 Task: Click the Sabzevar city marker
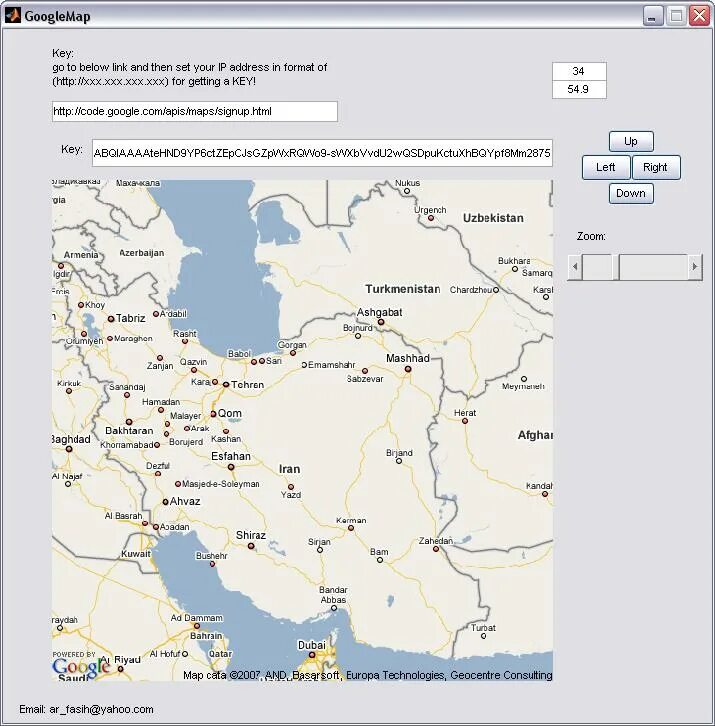pyautogui.click(x=365, y=371)
